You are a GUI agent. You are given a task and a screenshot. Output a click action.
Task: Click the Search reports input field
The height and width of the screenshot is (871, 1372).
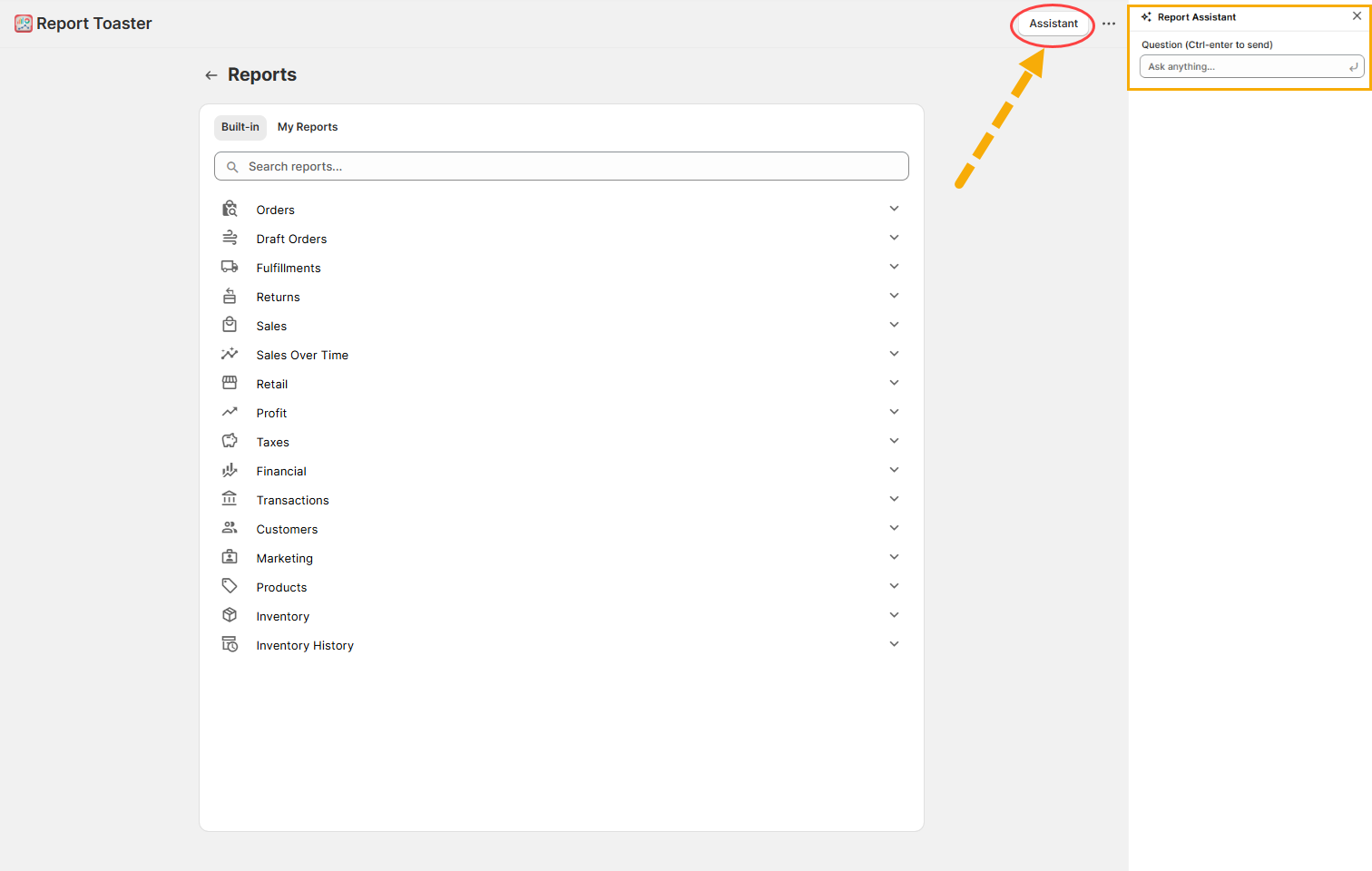[563, 167]
